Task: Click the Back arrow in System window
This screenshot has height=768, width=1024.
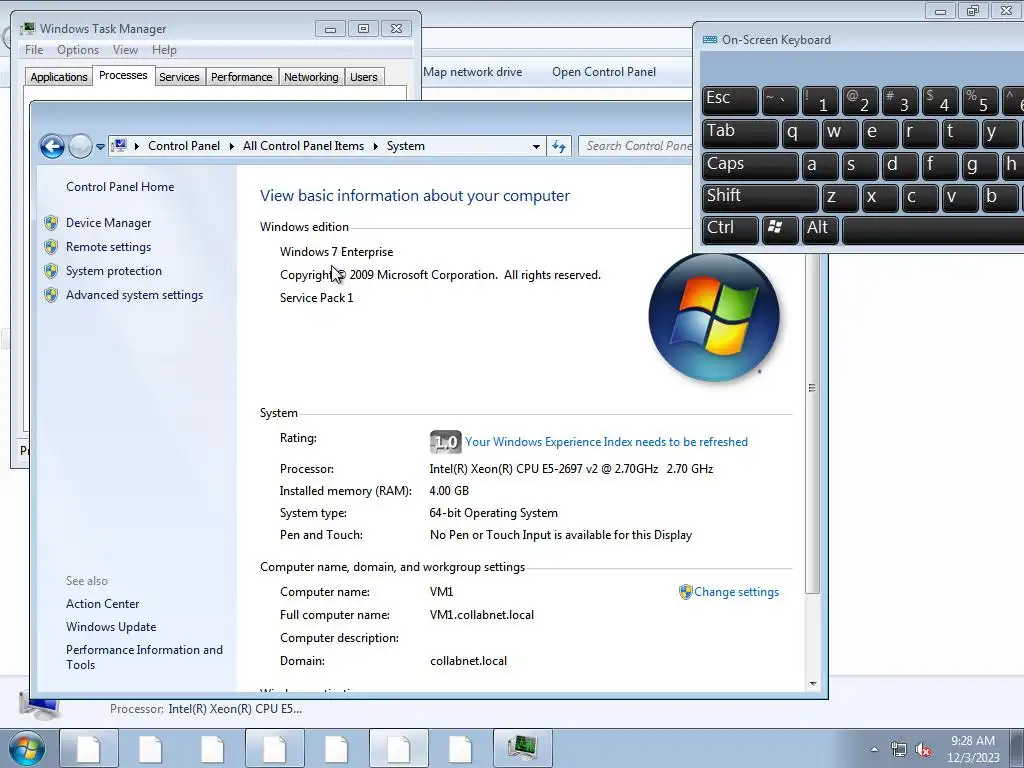Action: coord(52,146)
